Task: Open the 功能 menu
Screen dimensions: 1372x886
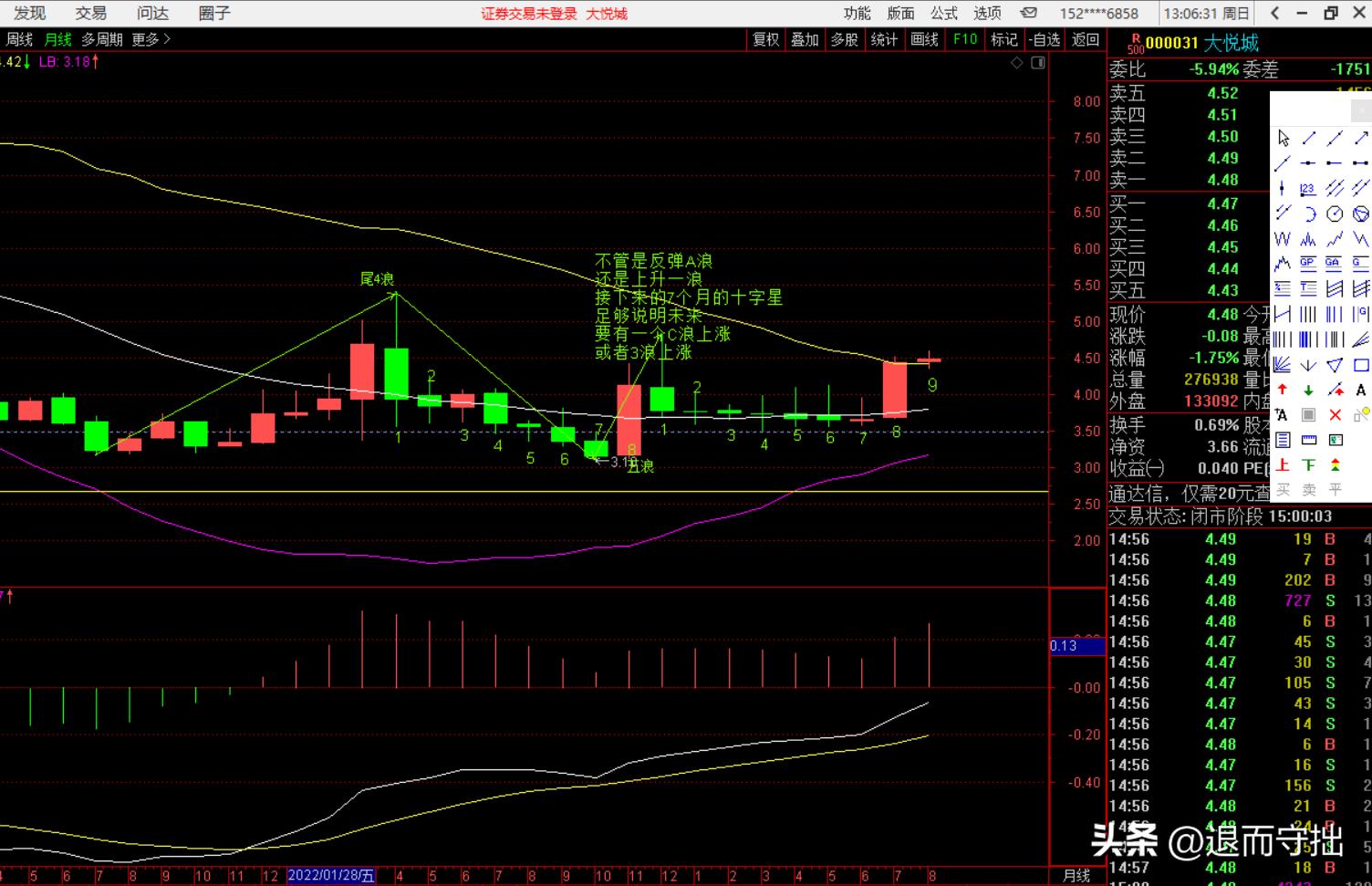Action: click(x=857, y=13)
